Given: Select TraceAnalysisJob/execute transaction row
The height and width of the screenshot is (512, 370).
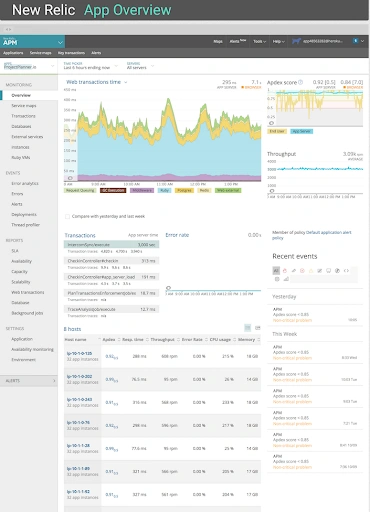Looking at the screenshot, I should click(111, 309).
